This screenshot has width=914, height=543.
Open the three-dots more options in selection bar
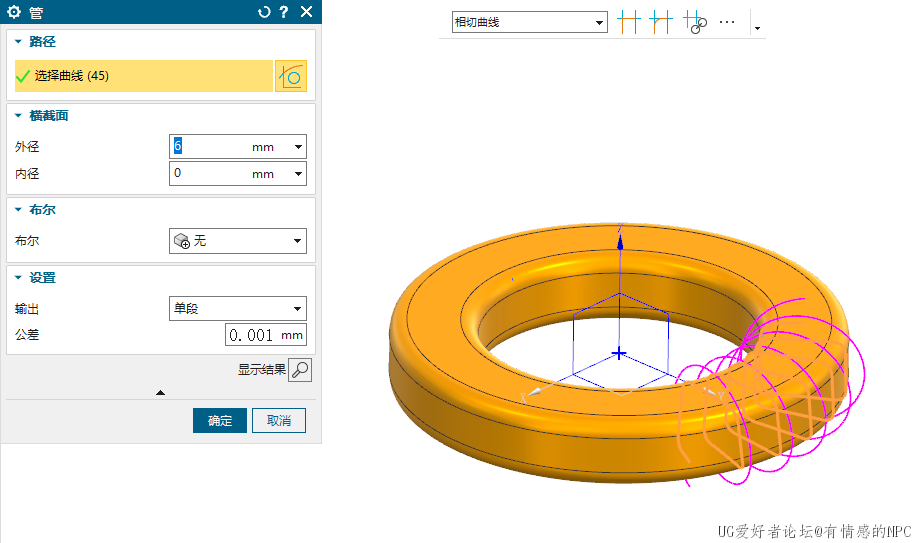(727, 22)
